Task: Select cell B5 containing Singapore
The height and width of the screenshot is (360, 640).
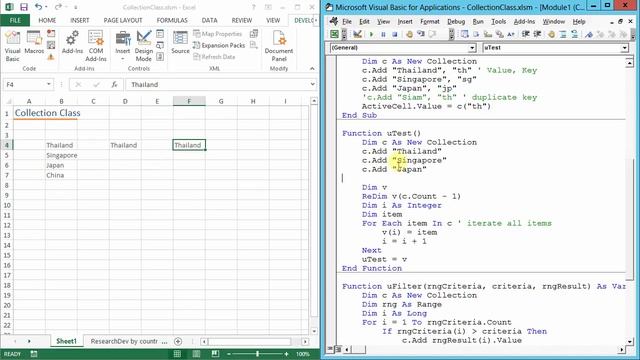Action: 61,155
